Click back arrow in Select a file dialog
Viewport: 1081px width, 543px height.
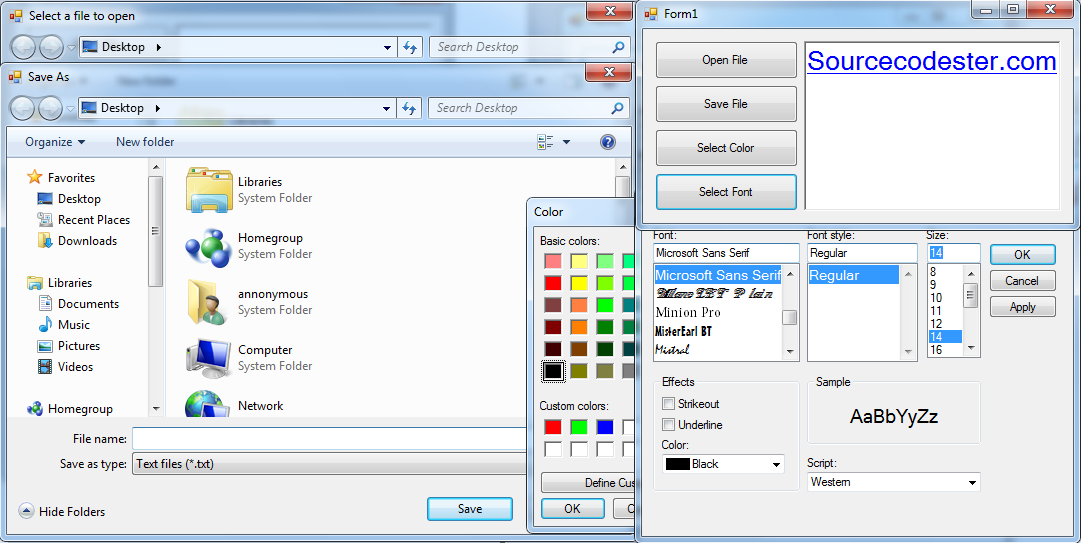[x=23, y=48]
